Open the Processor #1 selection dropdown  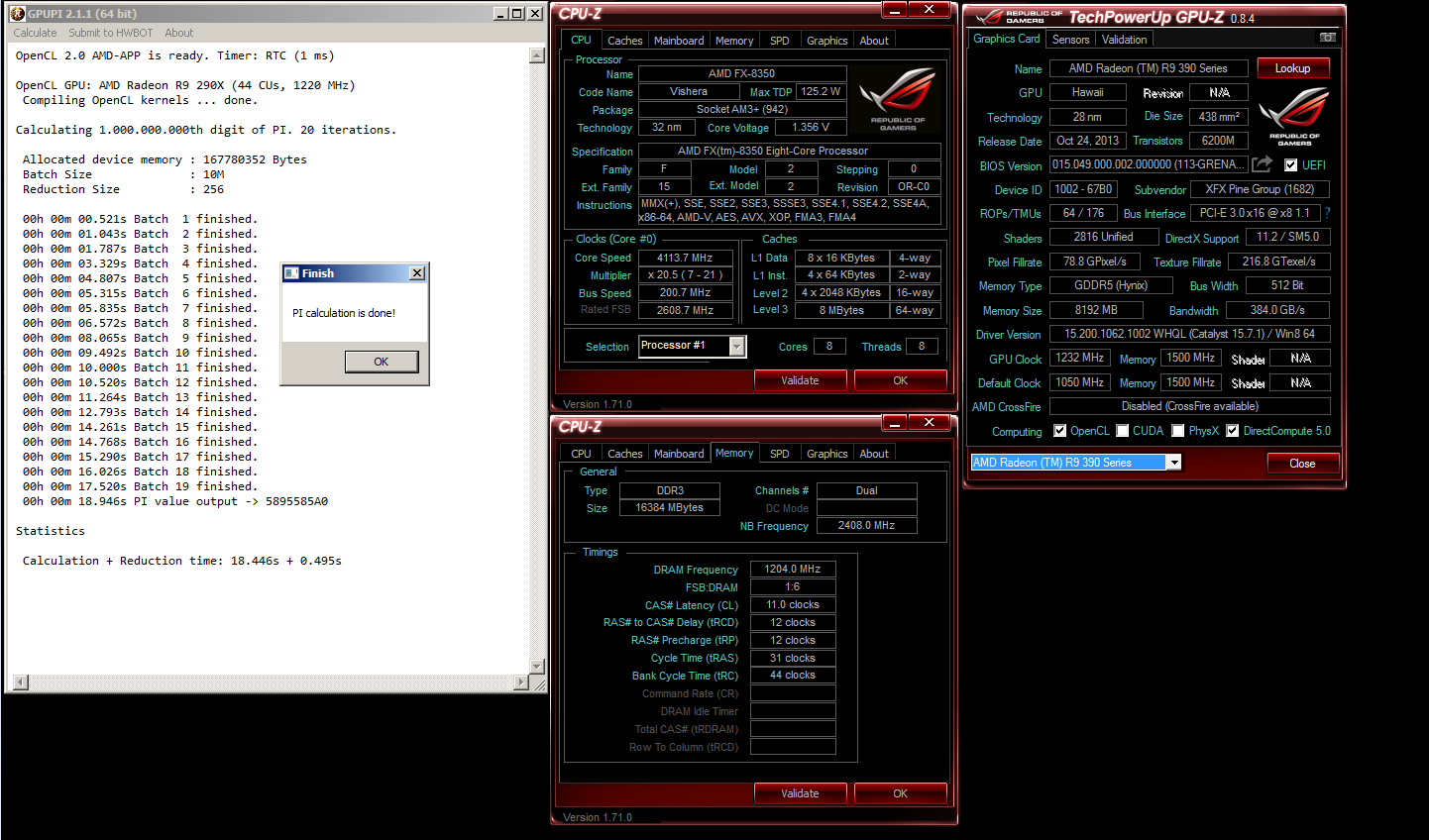tap(736, 346)
